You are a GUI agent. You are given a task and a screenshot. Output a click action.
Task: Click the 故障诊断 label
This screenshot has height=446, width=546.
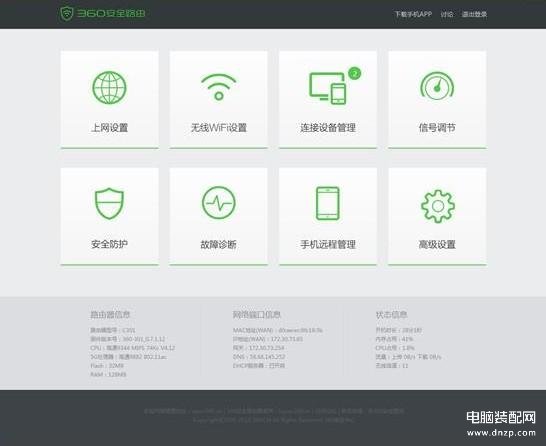click(x=218, y=244)
